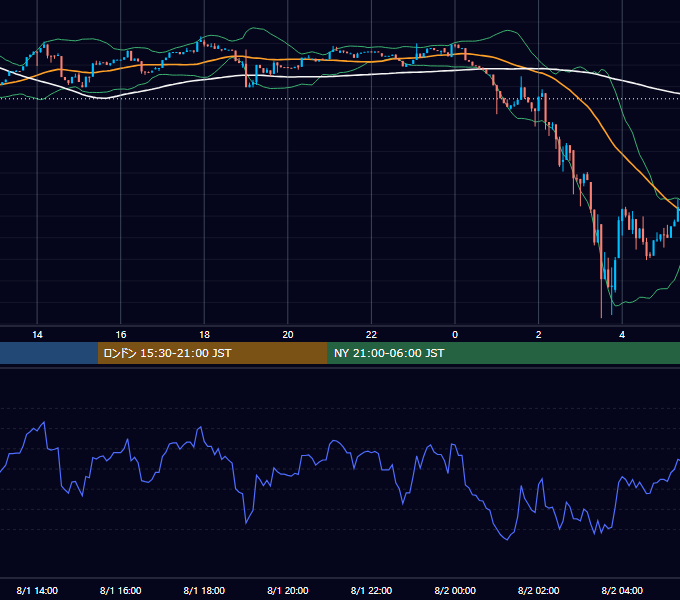This screenshot has width=680, height=600.
Task: Click the '4' hour label on chart axis
Action: (x=622, y=335)
